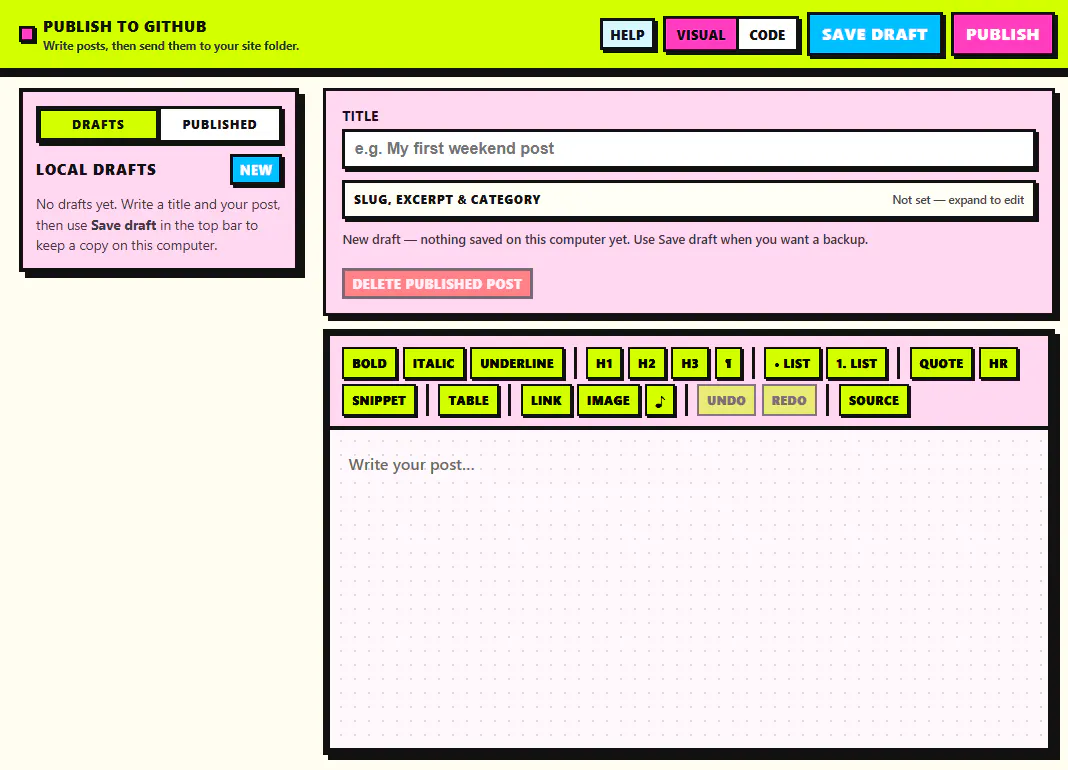Screen dimensions: 1068x770
Task: Expand Slug, Excerpt & Category section
Action: coord(689,200)
